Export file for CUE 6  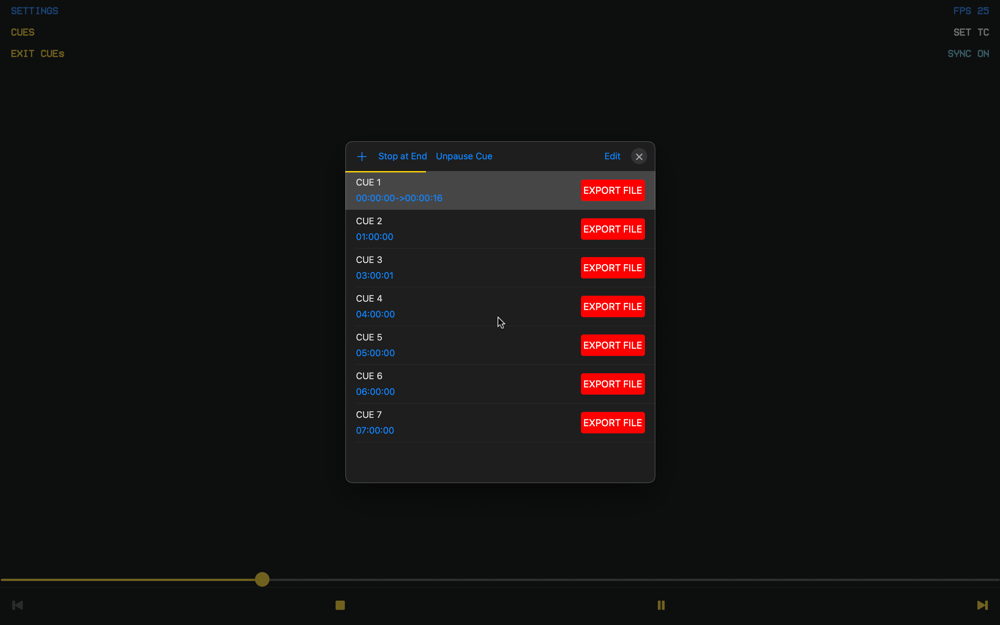point(612,384)
